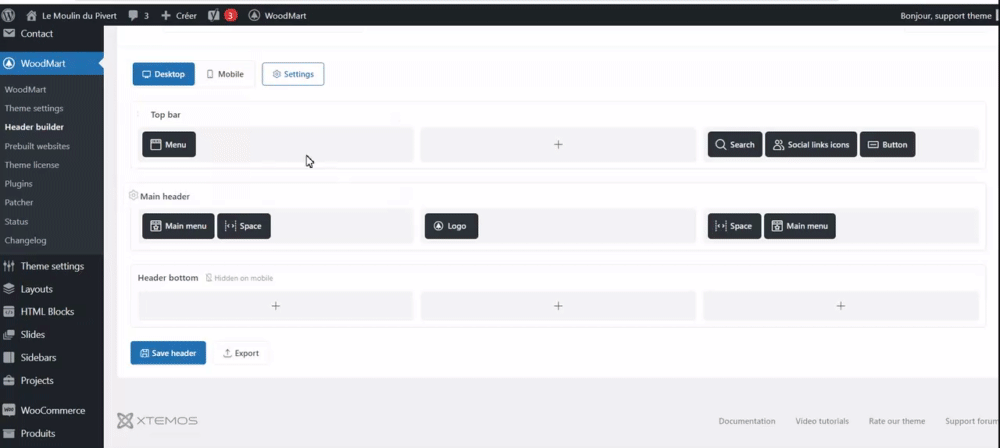The height and width of the screenshot is (448, 1000).
Task: Click the Créer new content button
Action: (x=179, y=15)
